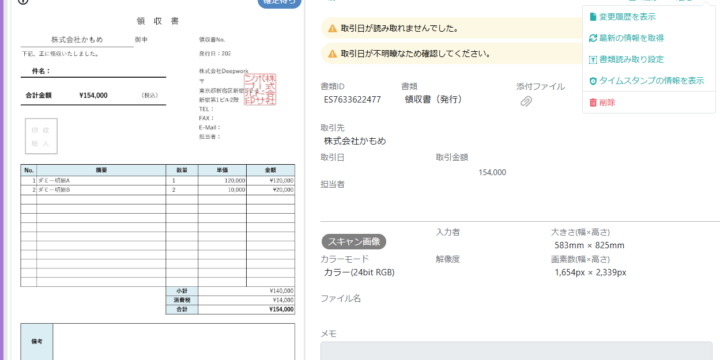Click the 154,000 transaction amount value
Screen dimensions: 720x360
coord(492,173)
